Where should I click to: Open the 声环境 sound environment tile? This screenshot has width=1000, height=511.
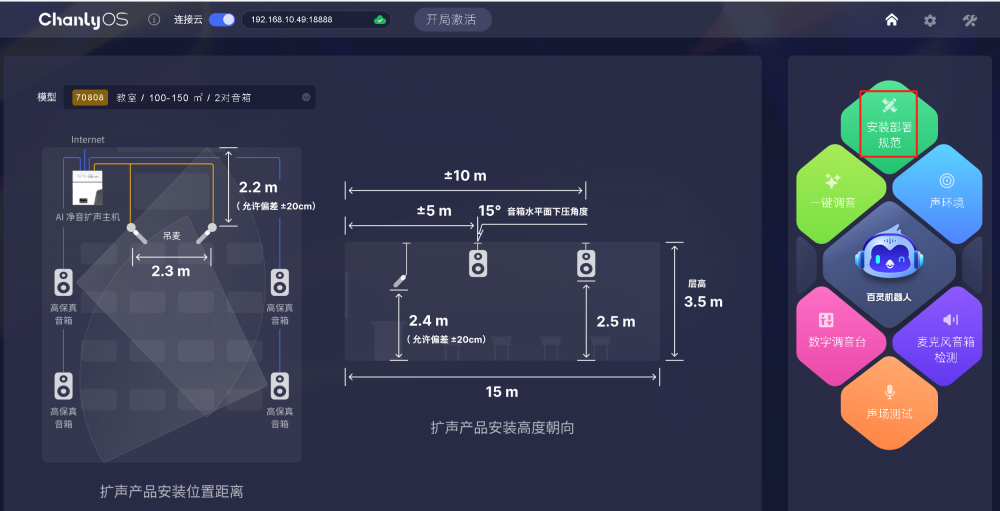[x=945, y=189]
